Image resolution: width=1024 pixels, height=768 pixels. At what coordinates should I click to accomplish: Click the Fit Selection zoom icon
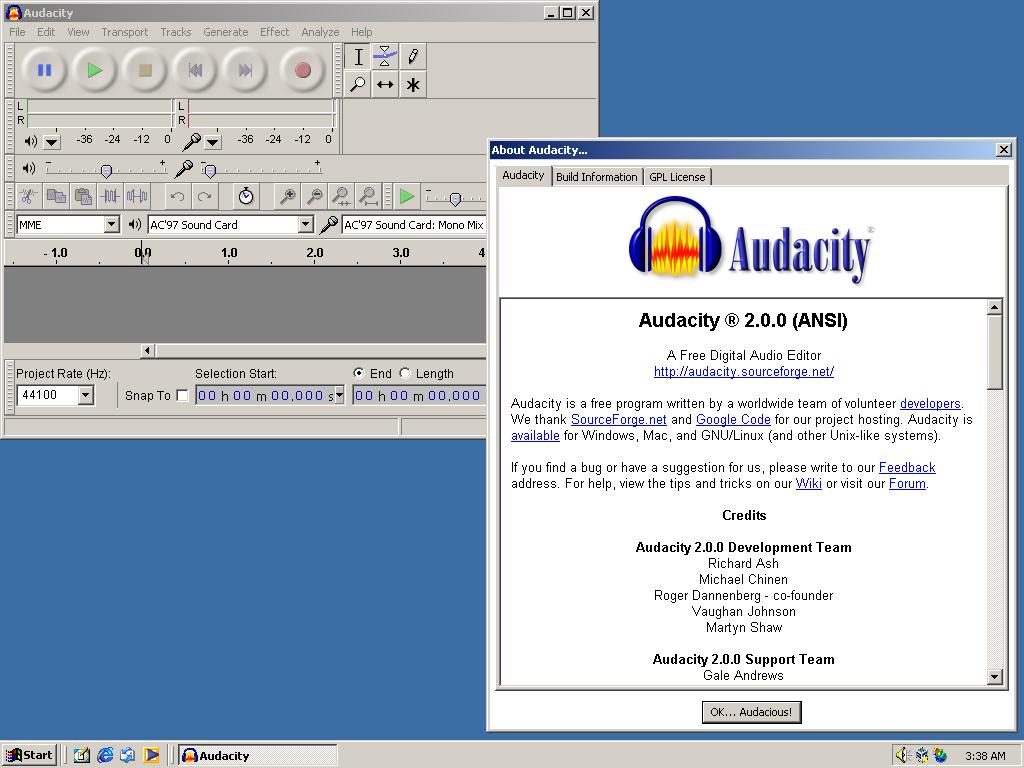[341, 196]
